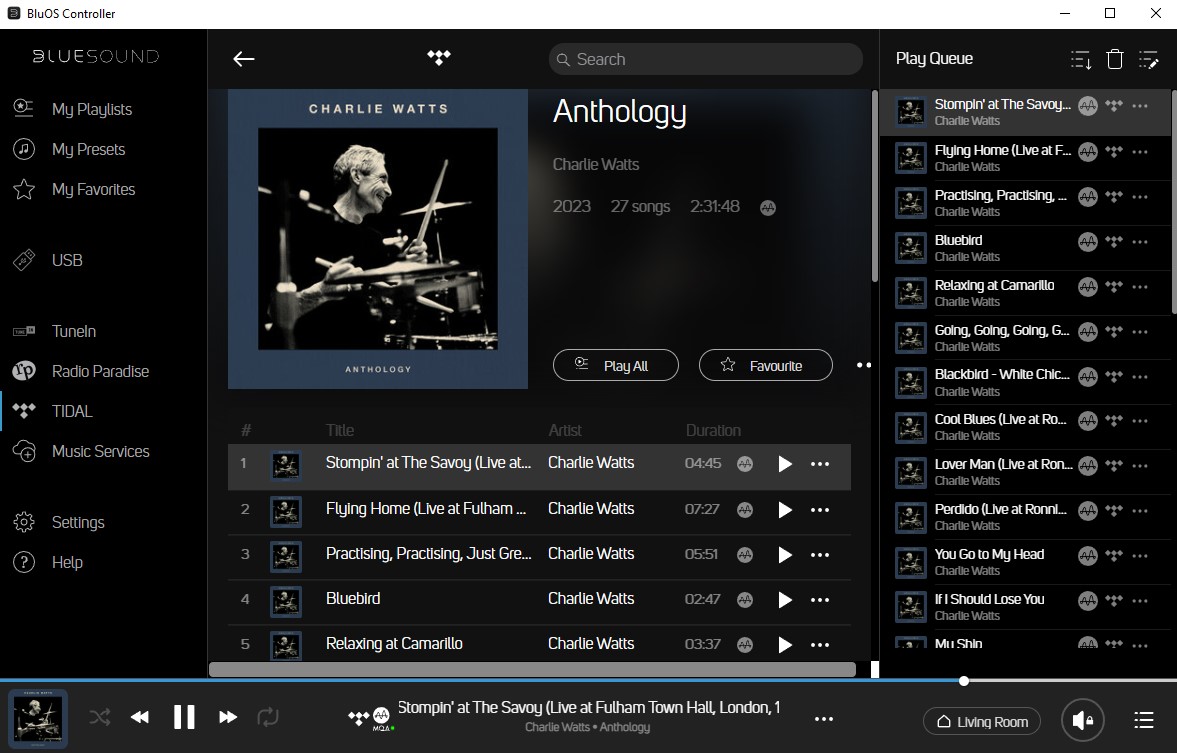Open options for track 4 Bluebird
The height and width of the screenshot is (753, 1177).
[820, 600]
